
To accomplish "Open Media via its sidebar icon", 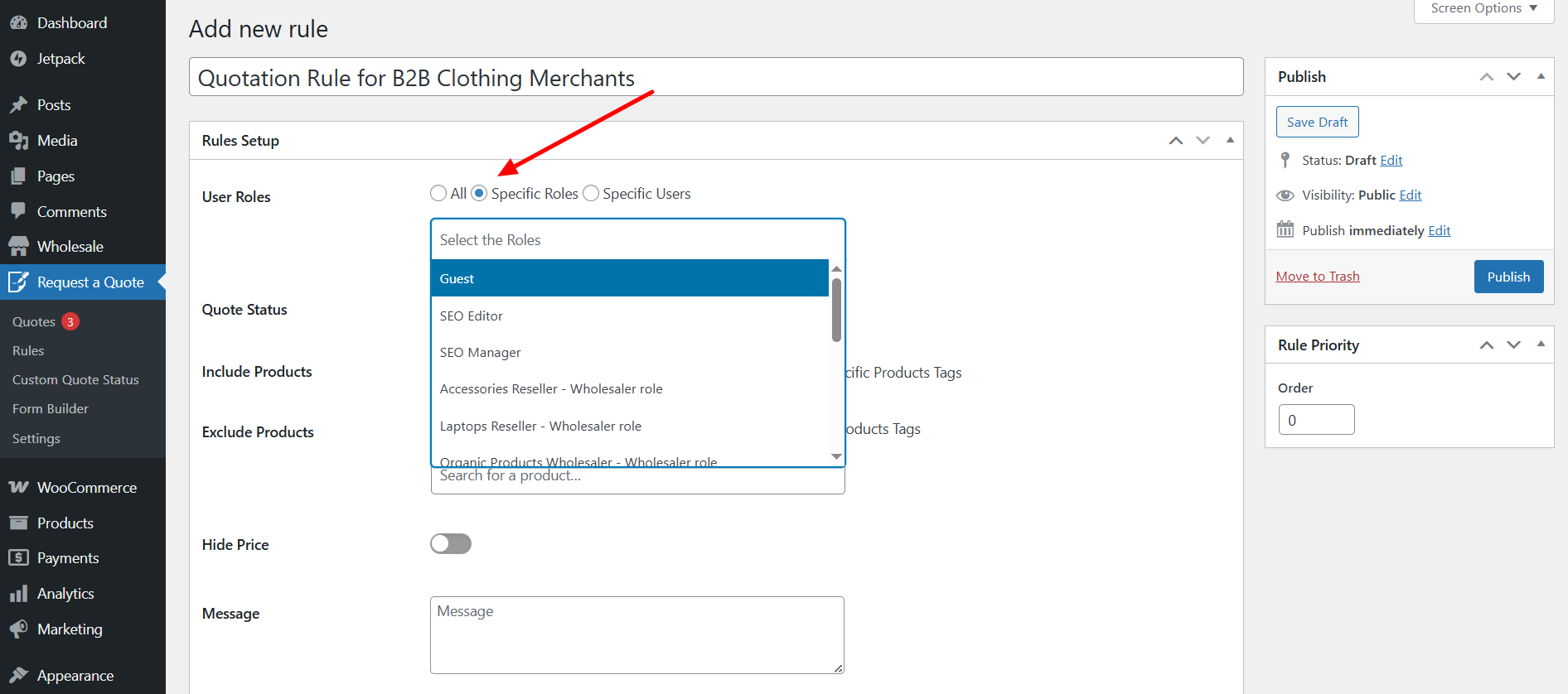I will pyautogui.click(x=18, y=141).
